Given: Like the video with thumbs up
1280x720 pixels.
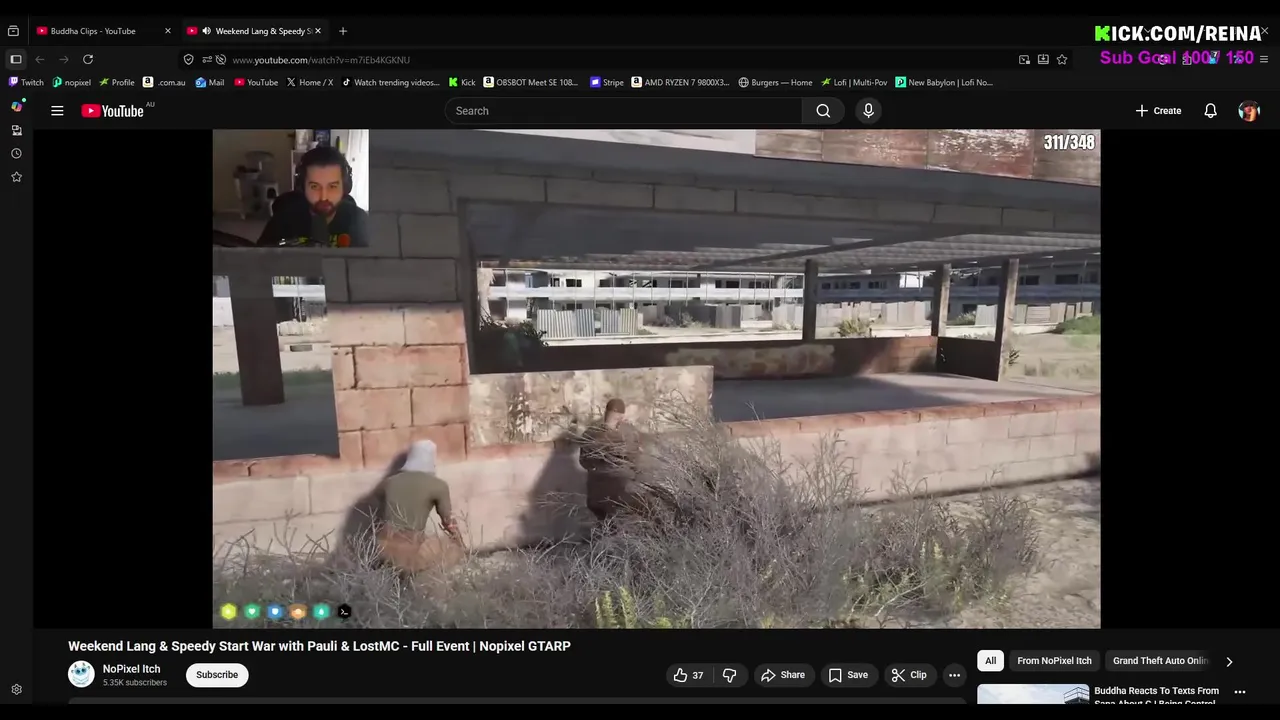Looking at the screenshot, I should pos(688,675).
